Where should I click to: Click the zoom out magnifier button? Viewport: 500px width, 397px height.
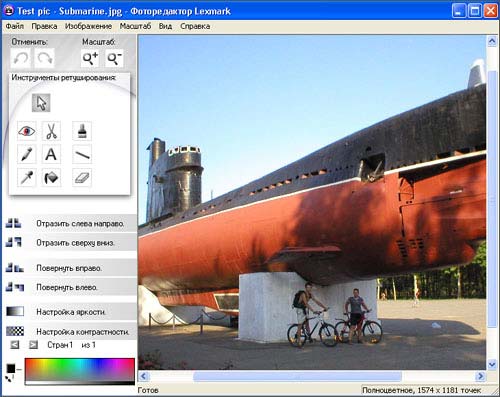point(114,59)
